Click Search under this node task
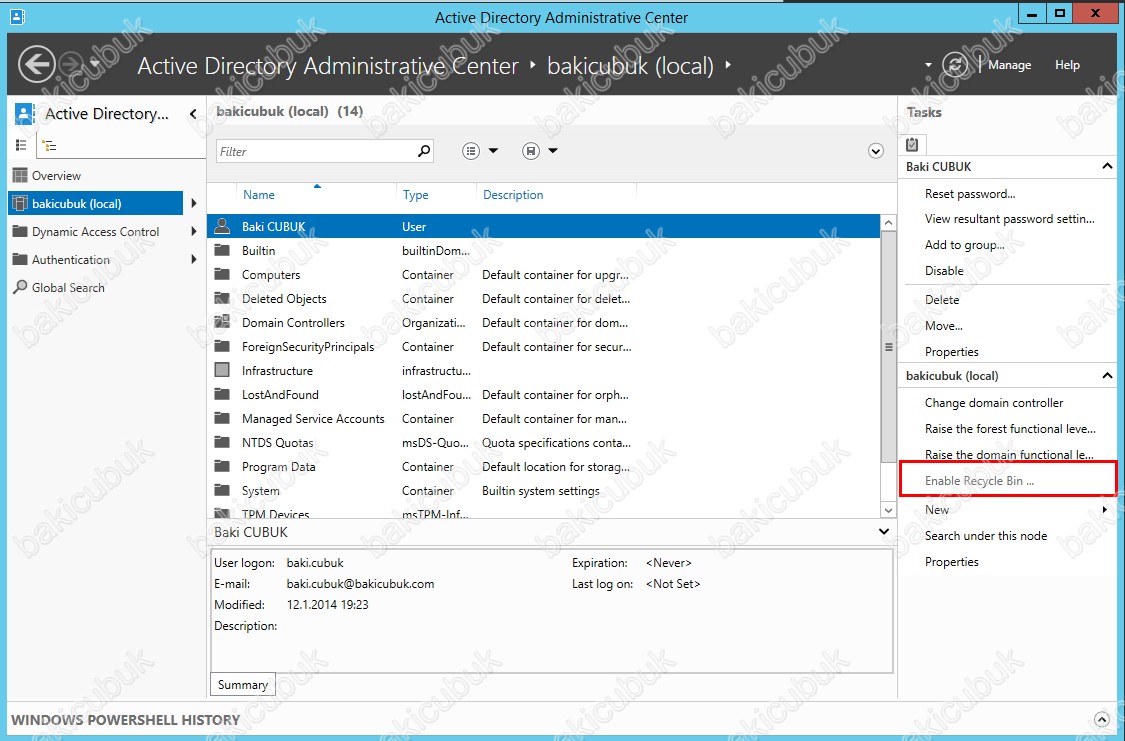Screen dimensions: 1125x741 tap(986, 535)
